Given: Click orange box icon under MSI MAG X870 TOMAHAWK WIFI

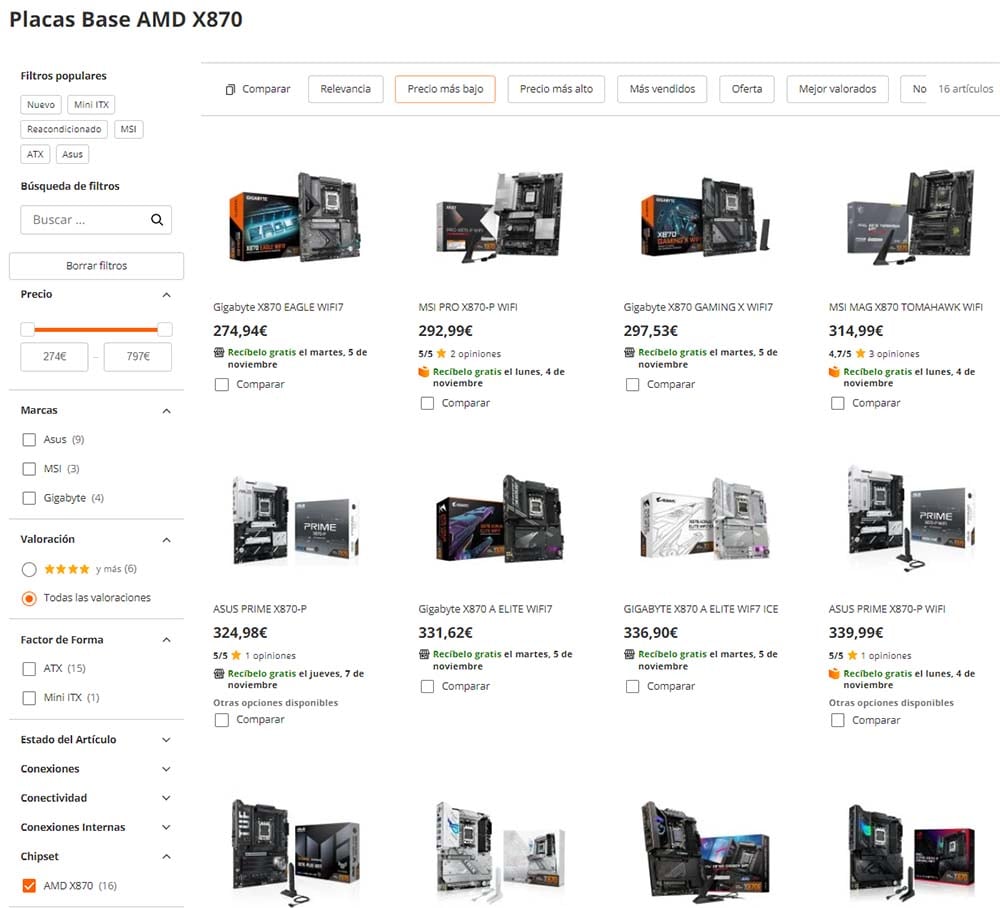Looking at the screenshot, I should pyautogui.click(x=834, y=372).
